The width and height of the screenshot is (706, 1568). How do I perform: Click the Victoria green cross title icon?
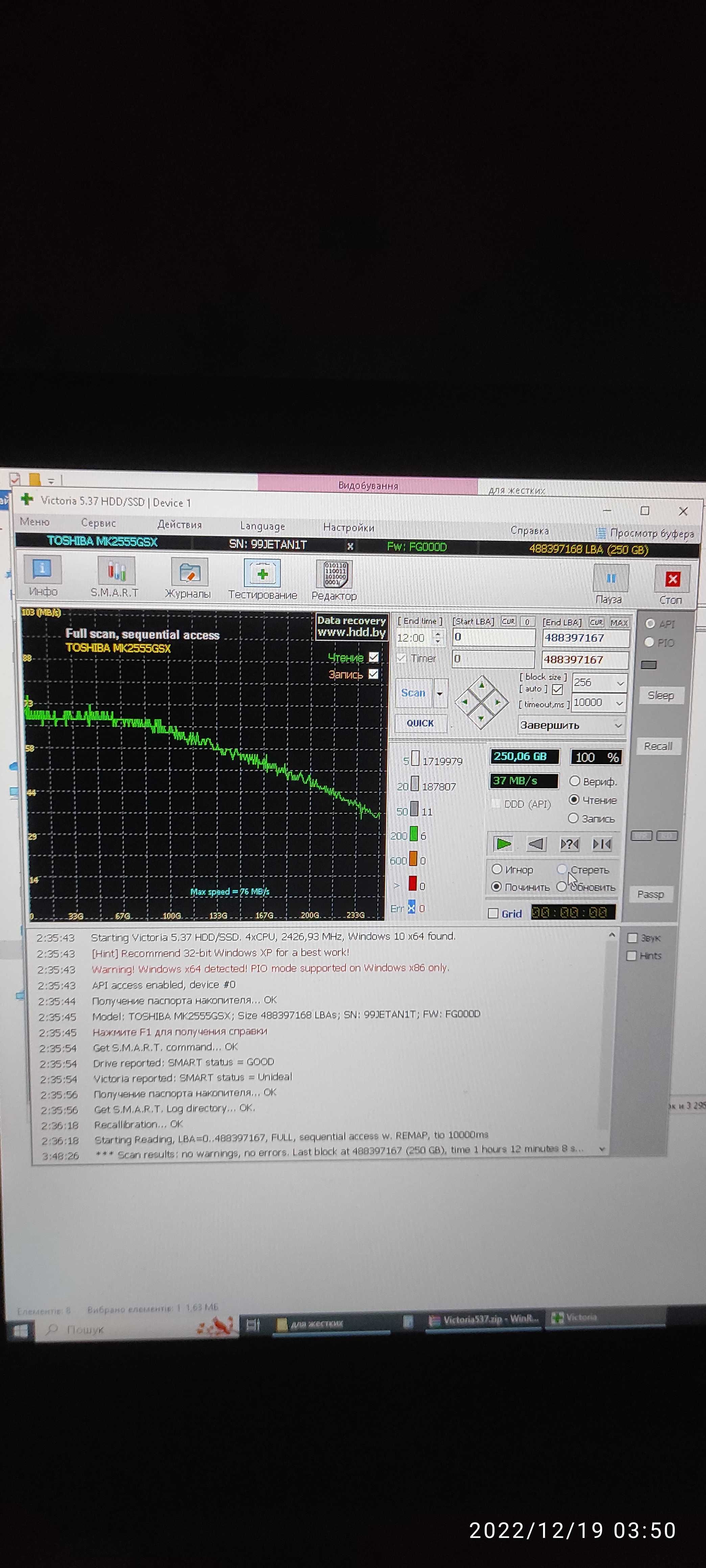27,499
